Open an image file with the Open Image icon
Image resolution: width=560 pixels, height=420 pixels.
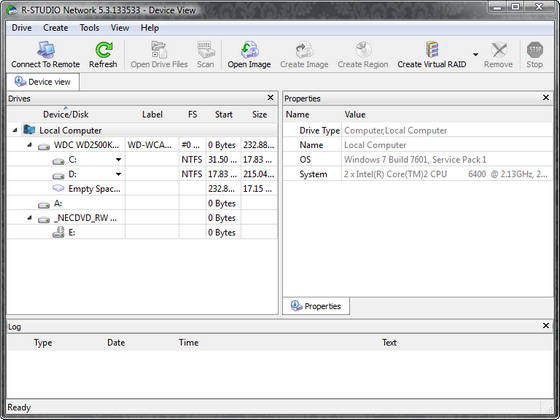tap(249, 50)
